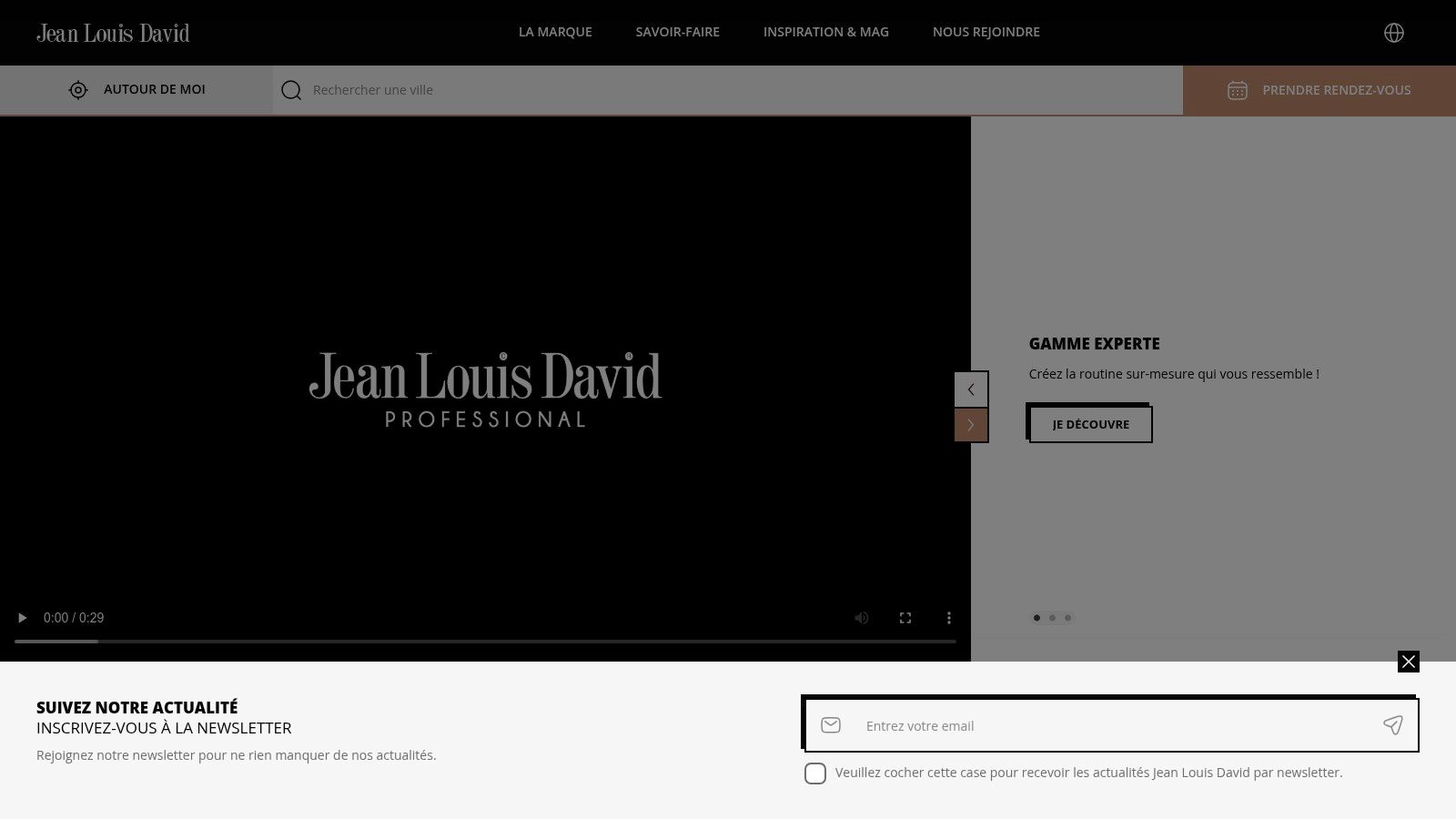
Task: Play the Jean Louis David video
Action: 23,618
